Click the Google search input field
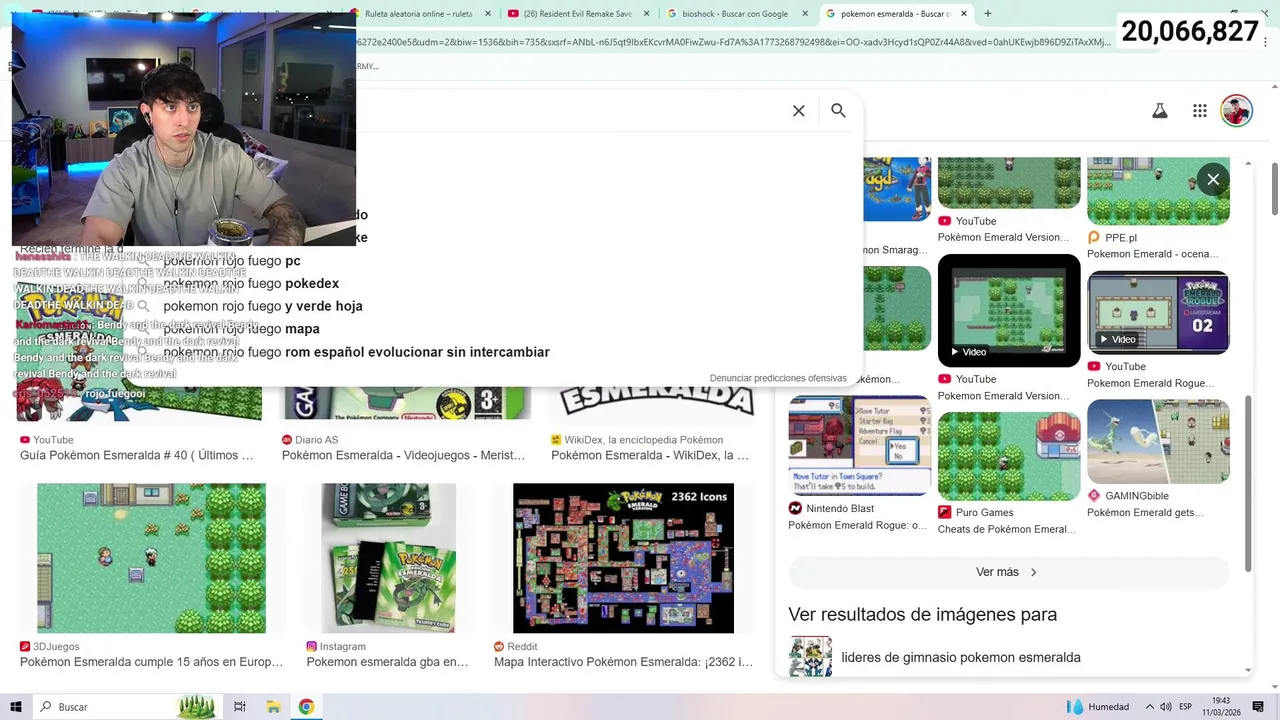 (570, 111)
